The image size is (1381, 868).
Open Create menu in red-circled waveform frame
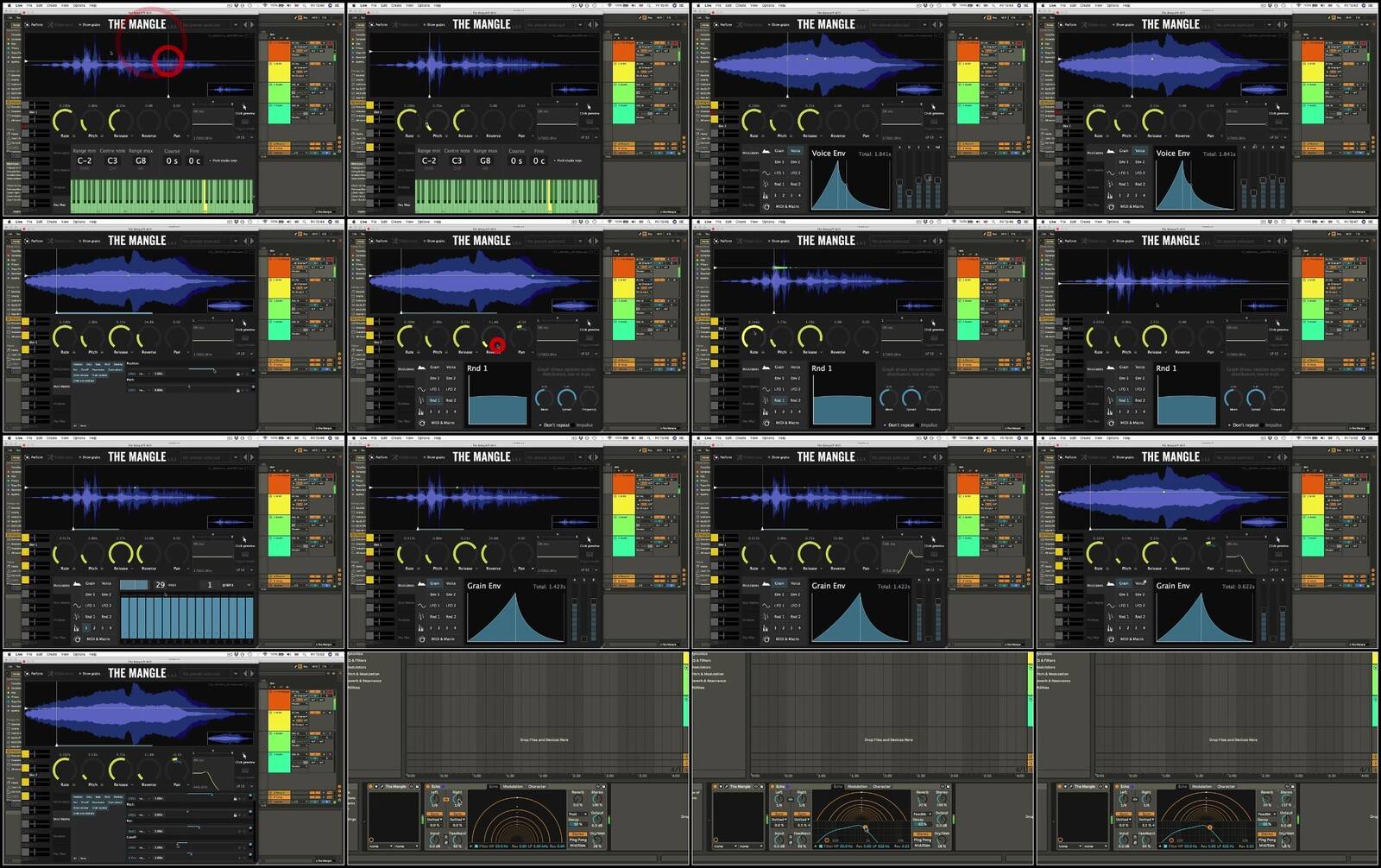click(x=52, y=5)
